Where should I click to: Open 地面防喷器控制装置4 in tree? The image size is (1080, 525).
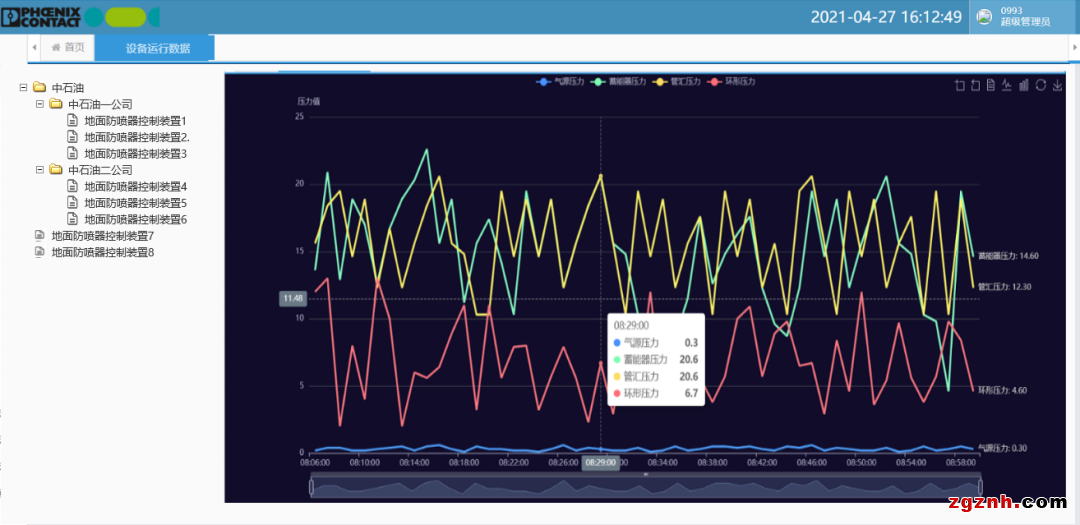136,187
